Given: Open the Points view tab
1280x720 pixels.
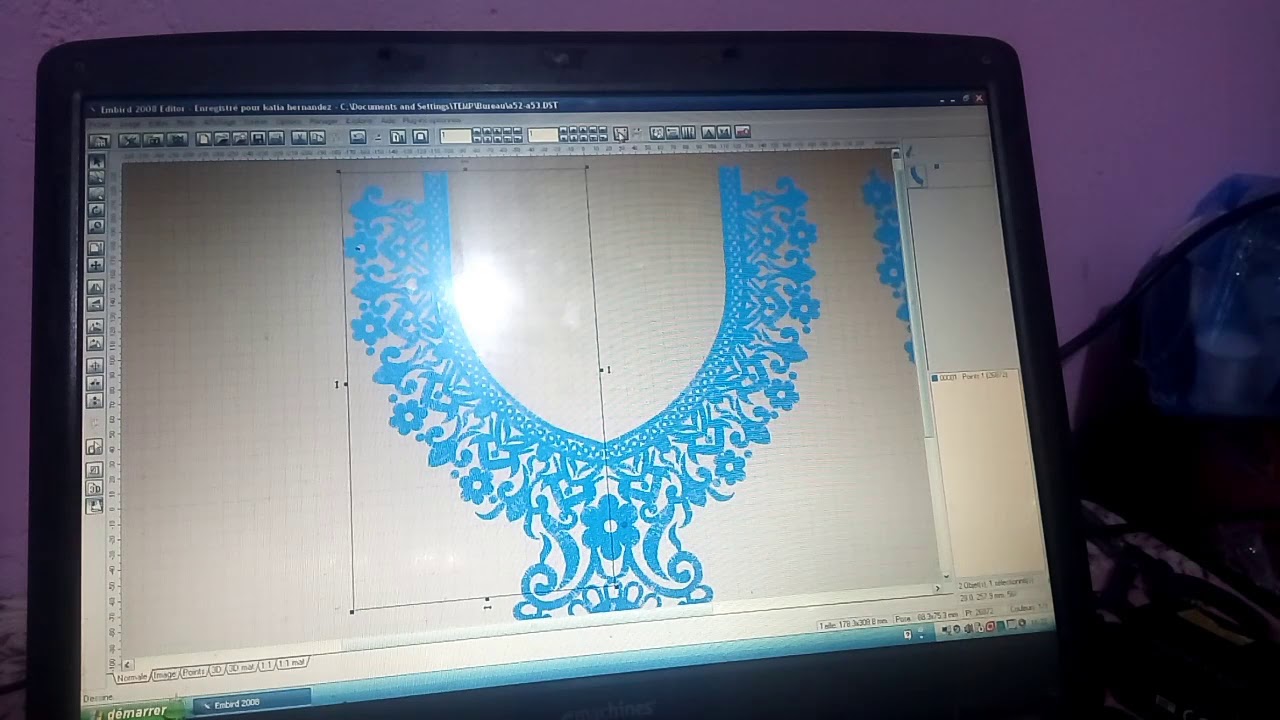Looking at the screenshot, I should pos(194,672).
